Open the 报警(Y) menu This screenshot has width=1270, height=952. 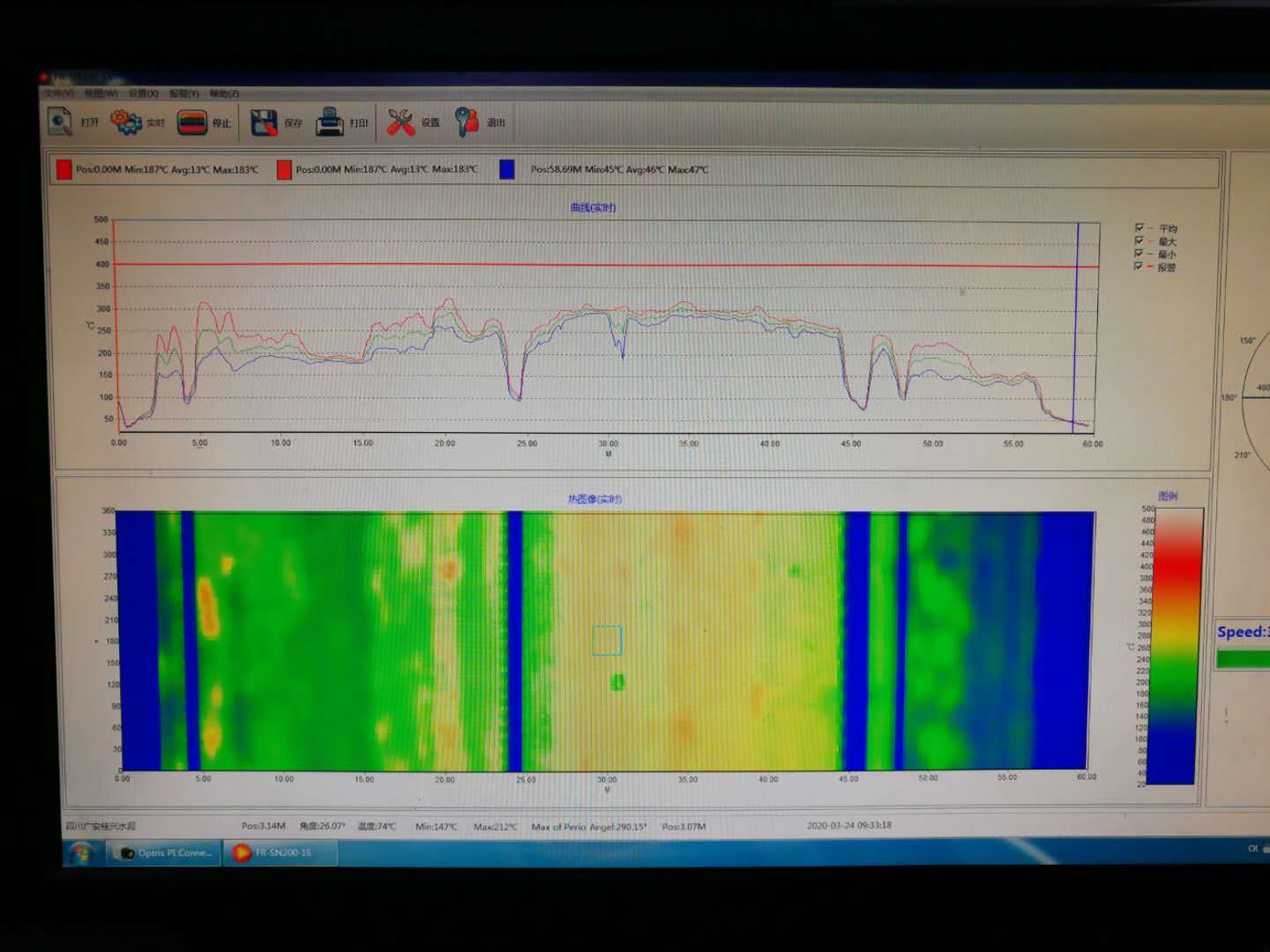[184, 93]
